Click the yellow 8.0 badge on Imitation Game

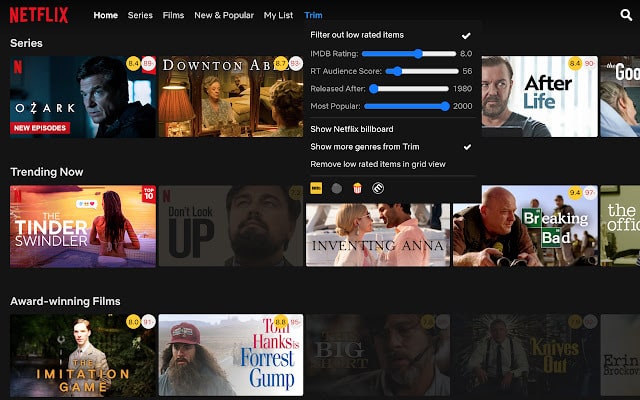(133, 322)
